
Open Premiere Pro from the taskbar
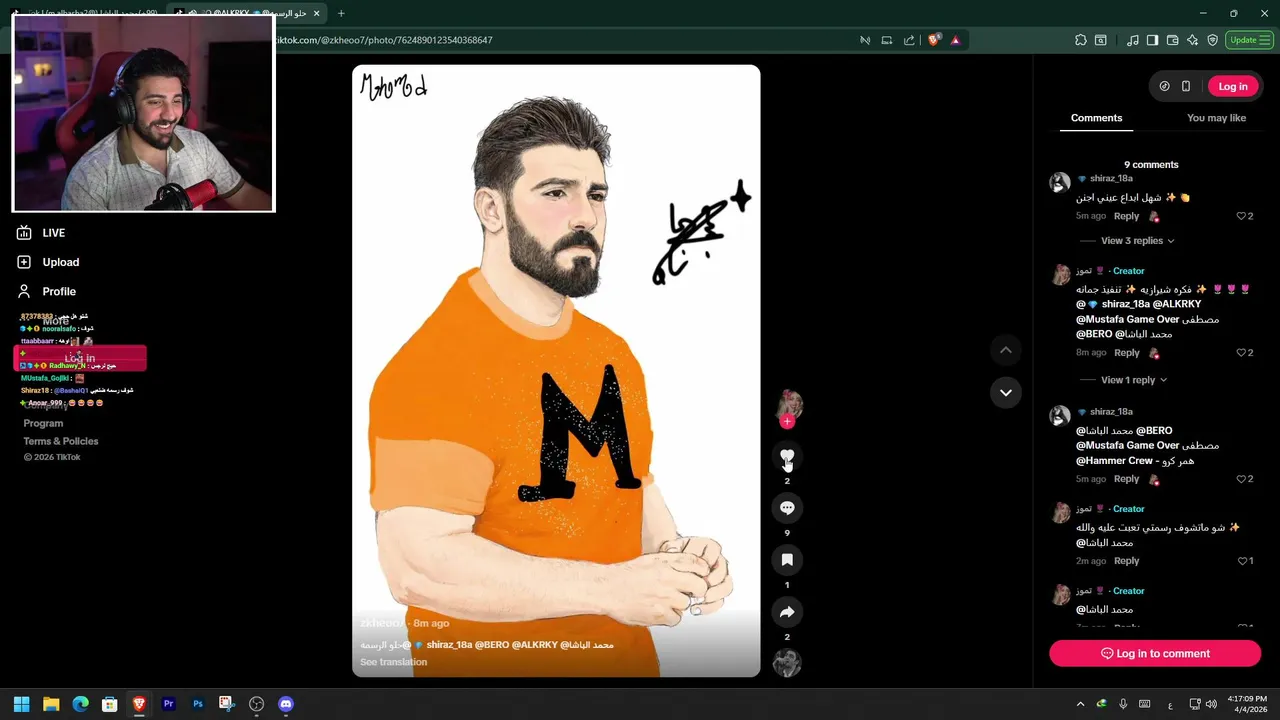(x=168, y=704)
